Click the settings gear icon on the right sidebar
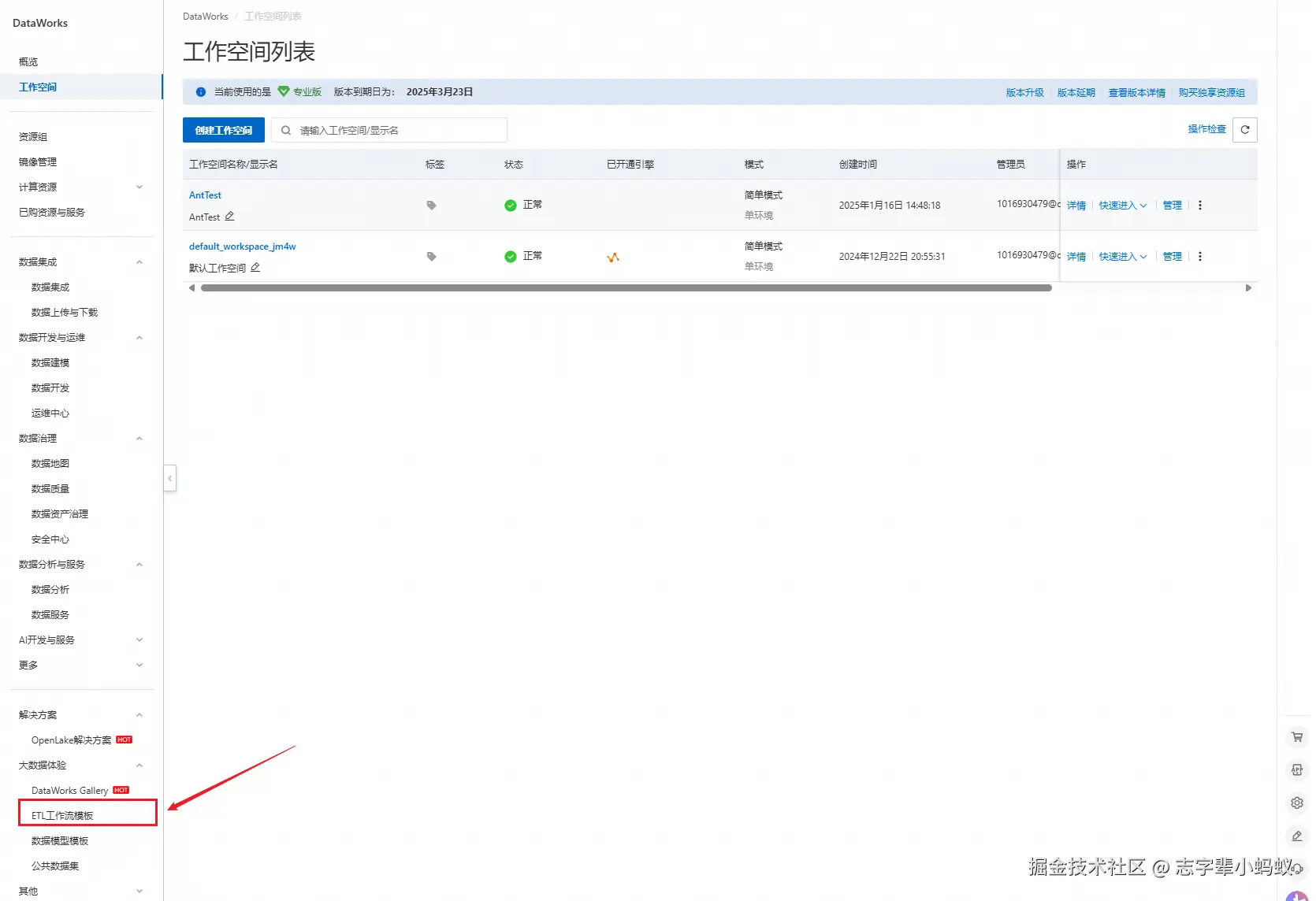This screenshot has width=1316, height=901. [1297, 803]
